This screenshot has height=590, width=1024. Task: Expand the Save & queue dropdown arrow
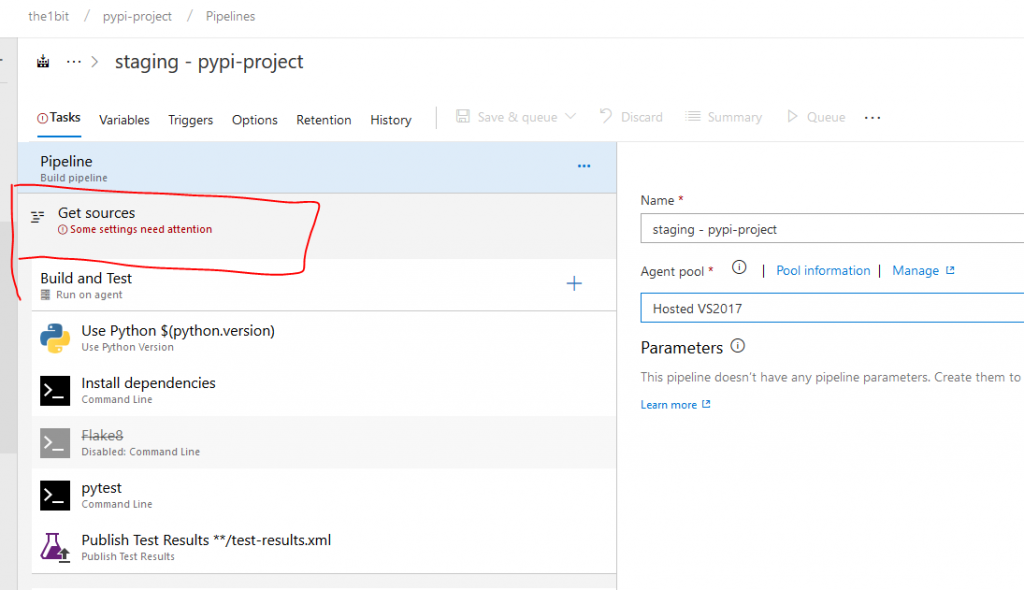pyautogui.click(x=570, y=116)
